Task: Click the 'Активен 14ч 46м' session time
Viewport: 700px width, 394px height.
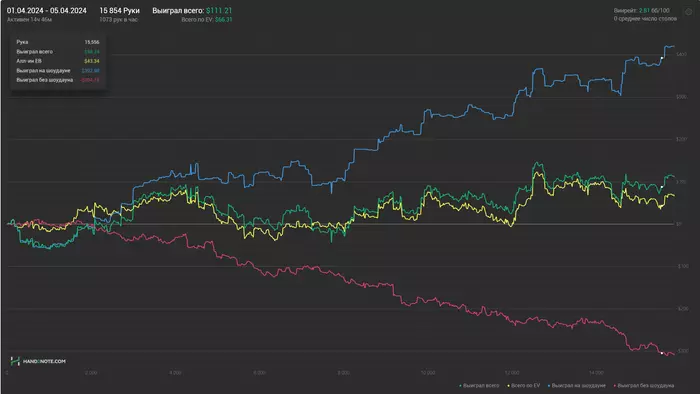Action: [29, 20]
